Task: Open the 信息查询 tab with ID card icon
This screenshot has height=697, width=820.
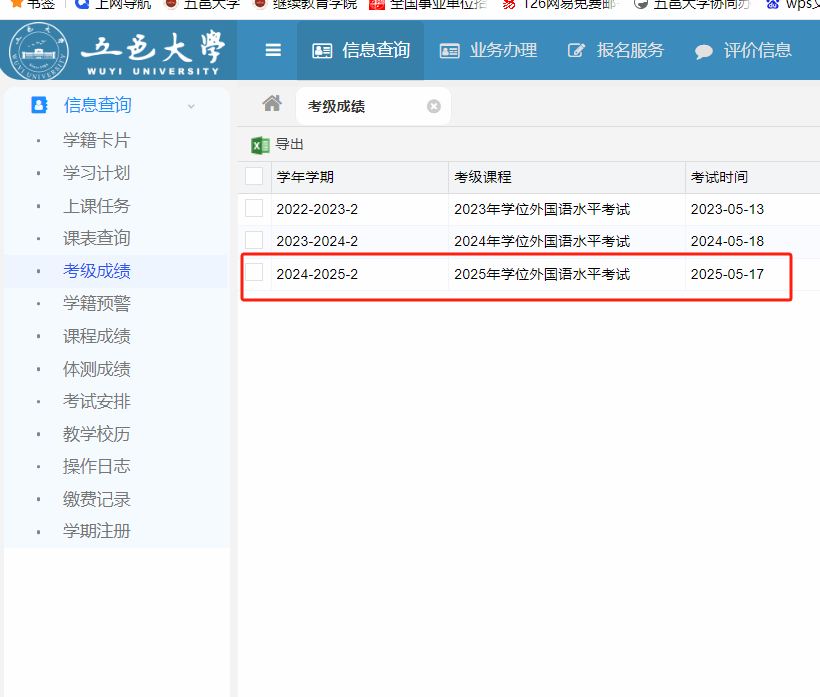Action: (324, 51)
